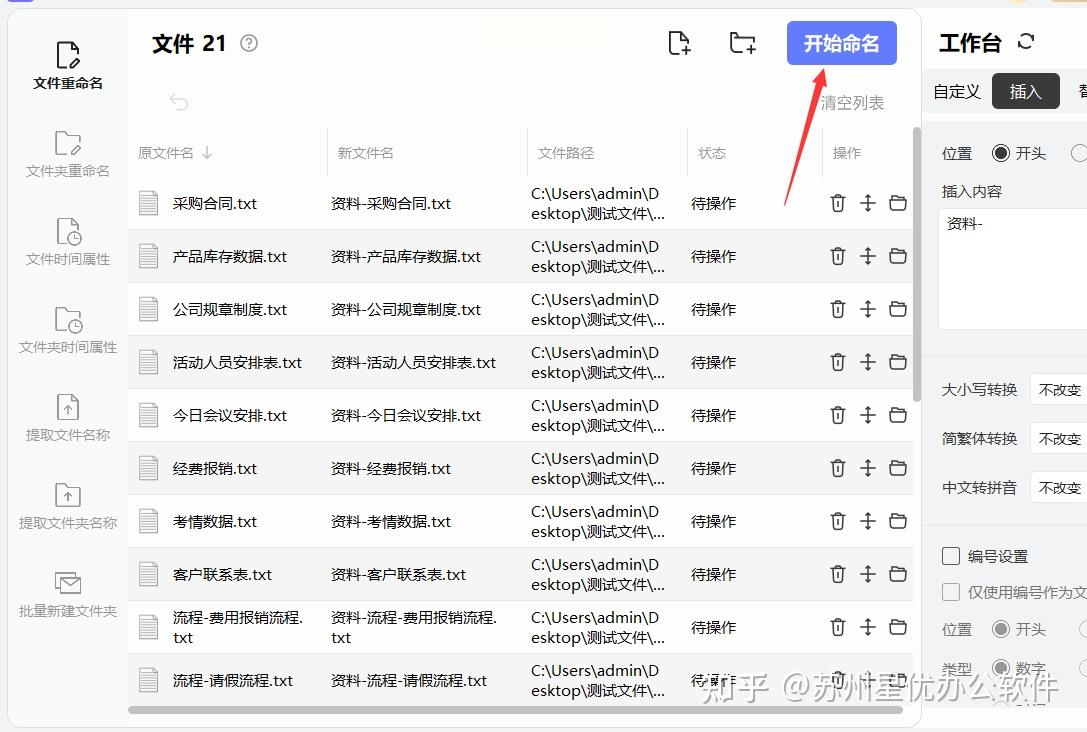Open the 文件夹重命名 sidebar tool
The image size is (1087, 732).
point(68,154)
